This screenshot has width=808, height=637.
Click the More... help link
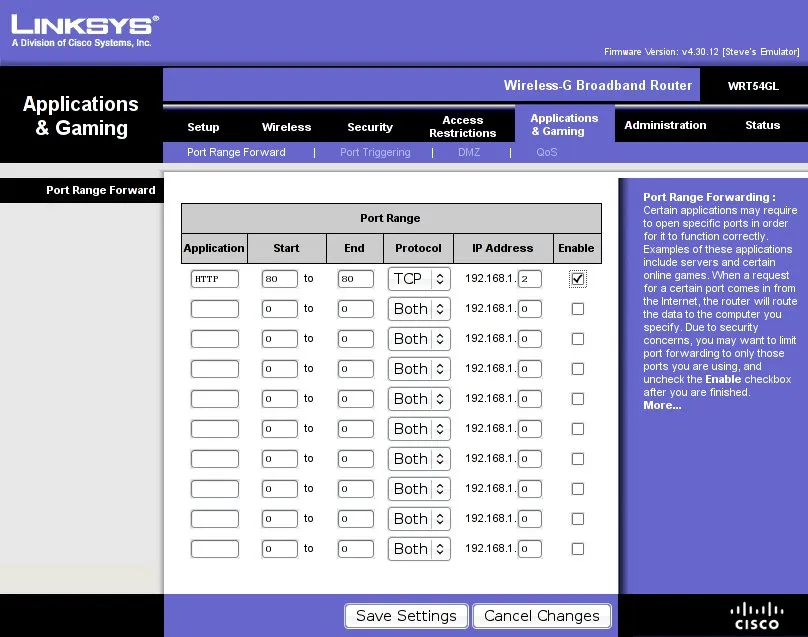[x=662, y=405]
